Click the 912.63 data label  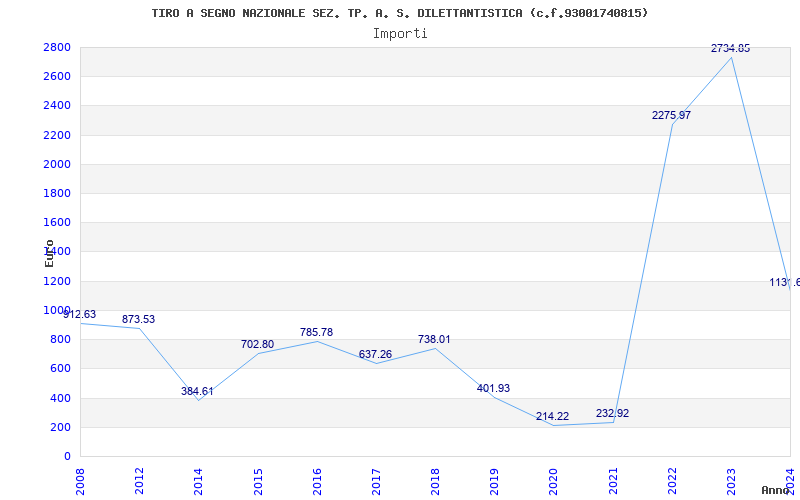79,314
